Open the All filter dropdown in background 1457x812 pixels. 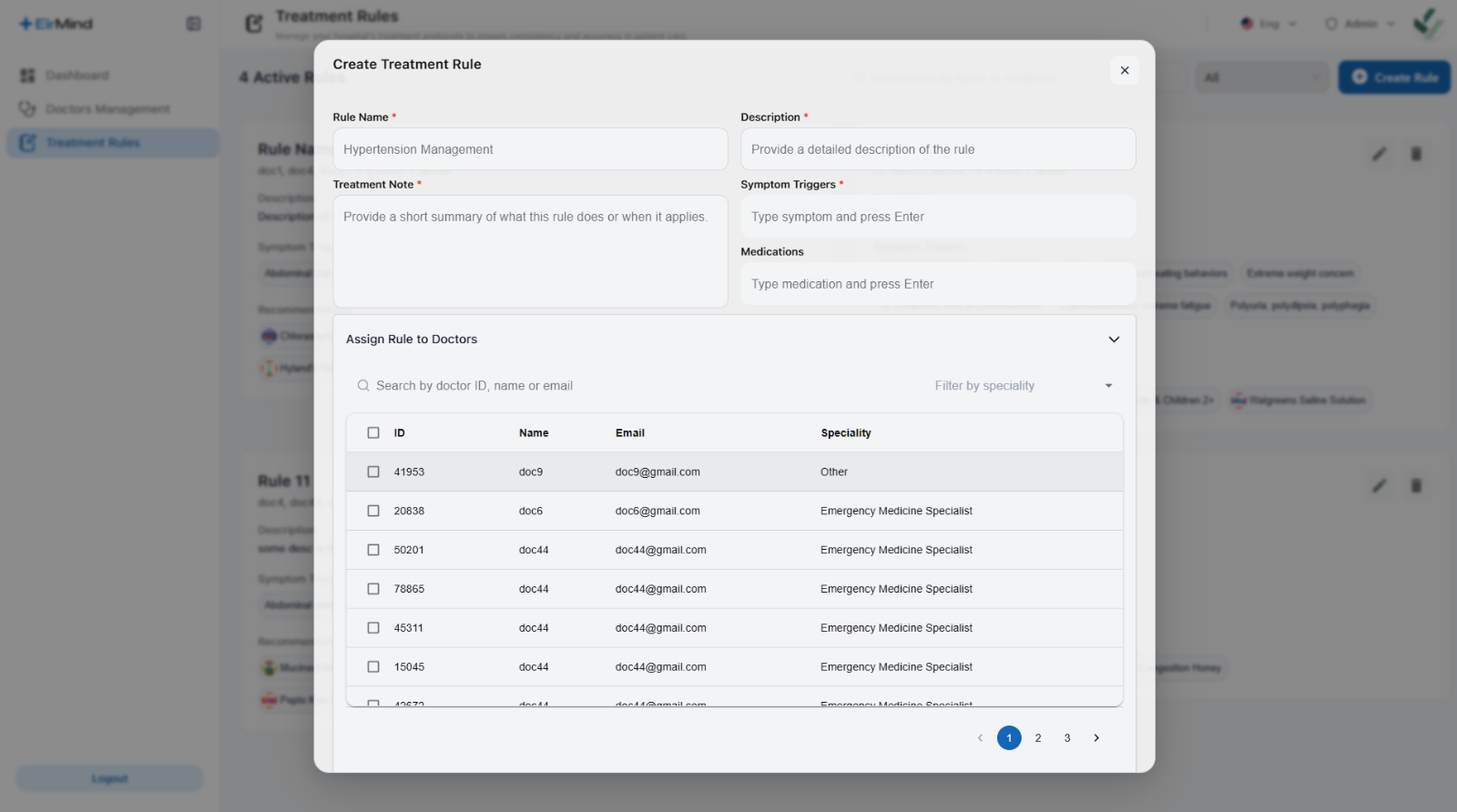click(1262, 77)
